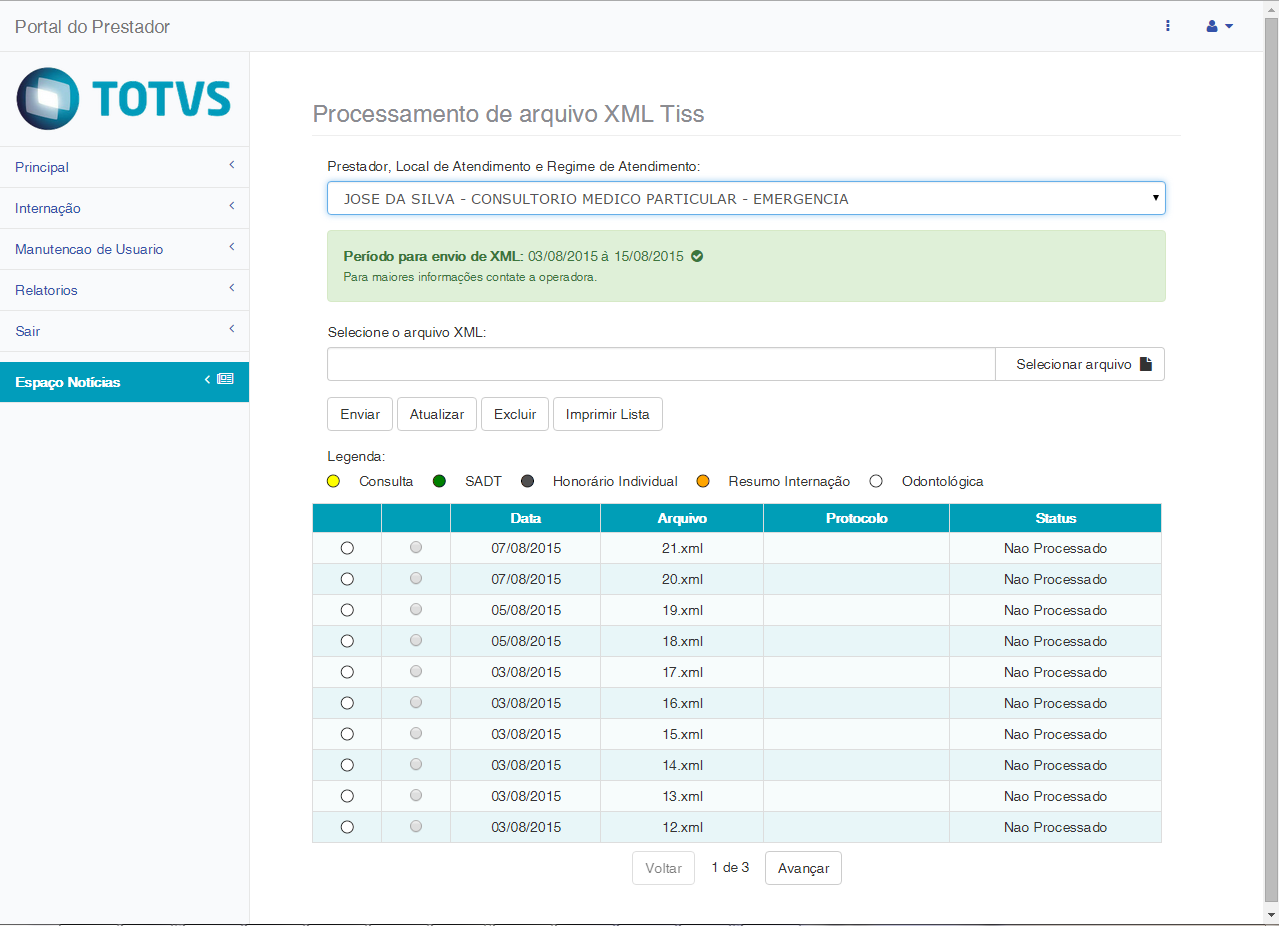
Task: Click the gray Honorário Individual legend dot
Action: [x=528, y=481]
